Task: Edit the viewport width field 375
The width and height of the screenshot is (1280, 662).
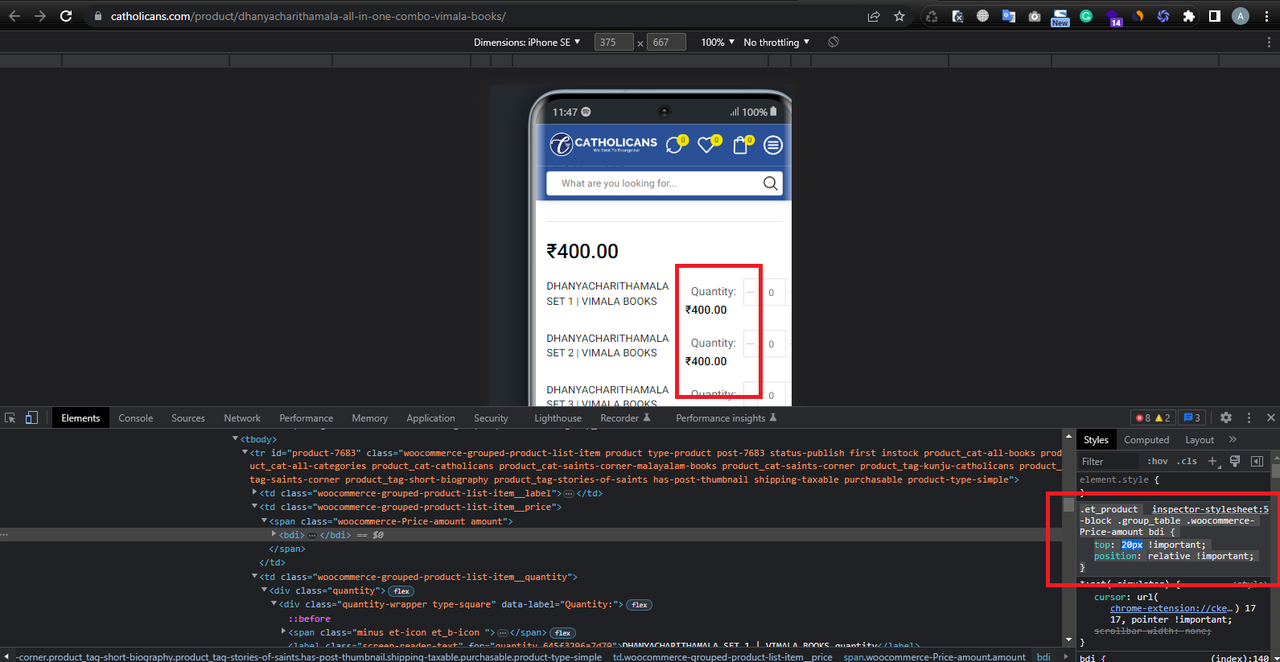Action: pyautogui.click(x=613, y=42)
